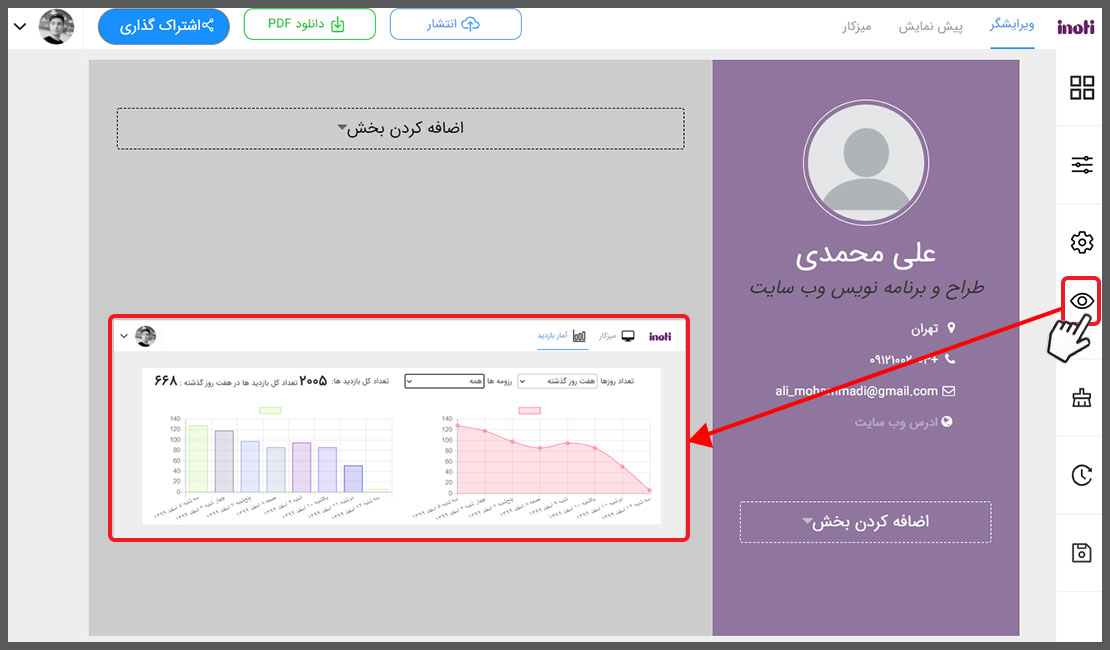Click the history clock icon in sidebar
Screen dimensions: 1110x650
[x=1082, y=476]
